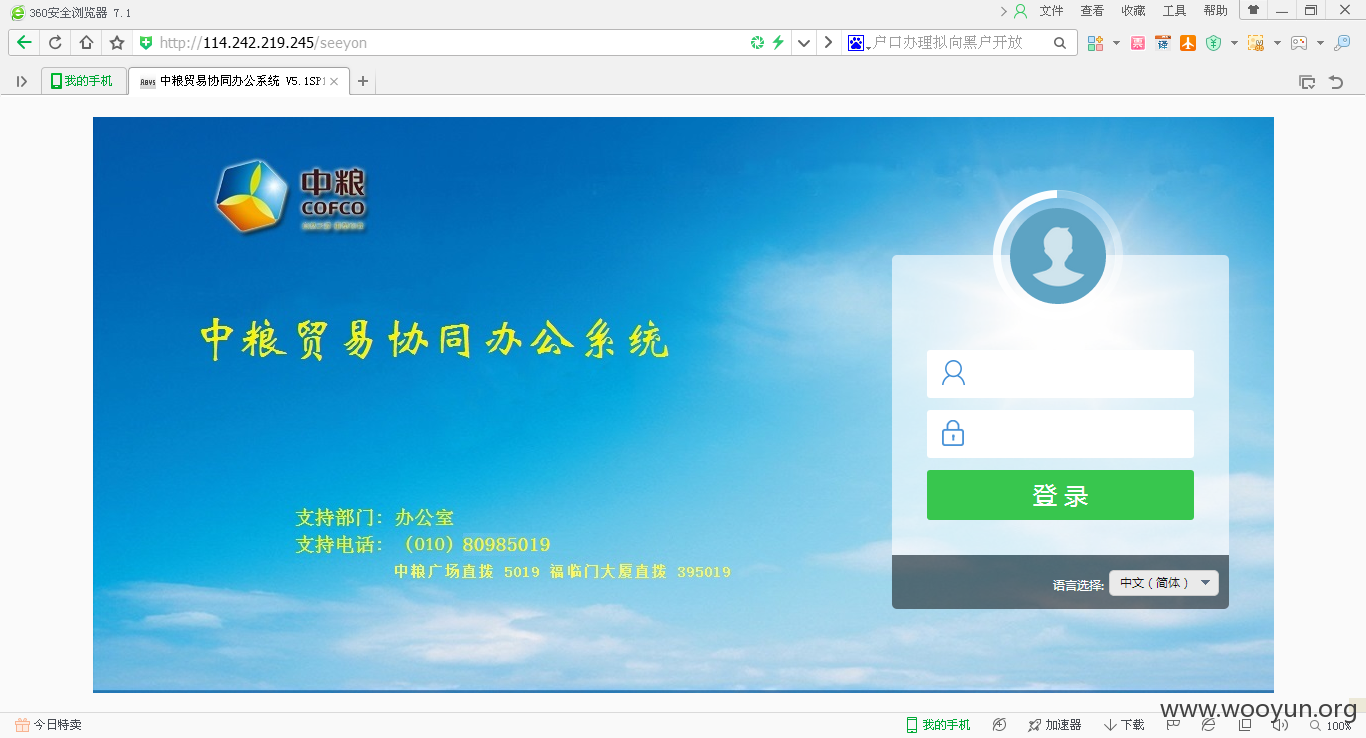Screen dimensions: 1366x738
Task: Expand the screenshot tool dropdown arrow
Action: click(x=1277, y=43)
